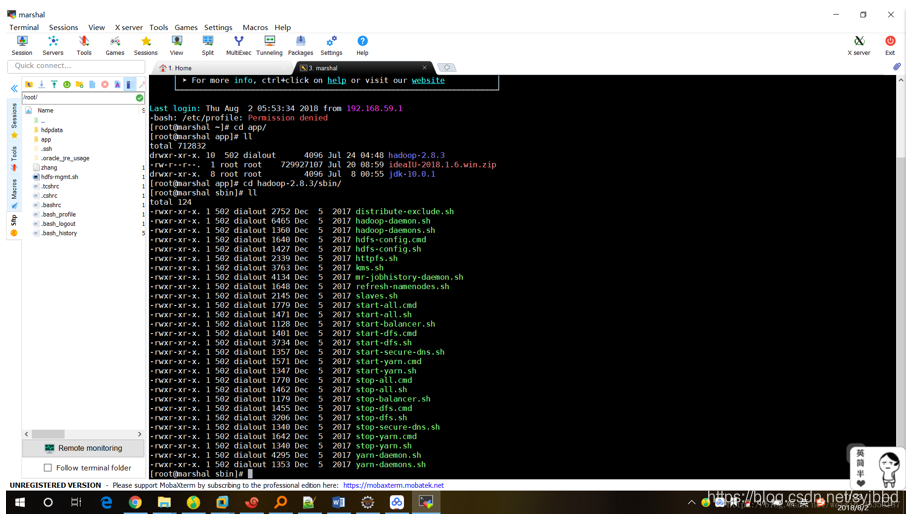The width and height of the screenshot is (908, 516).
Task: Select the .bashrc file
Action: point(51,205)
